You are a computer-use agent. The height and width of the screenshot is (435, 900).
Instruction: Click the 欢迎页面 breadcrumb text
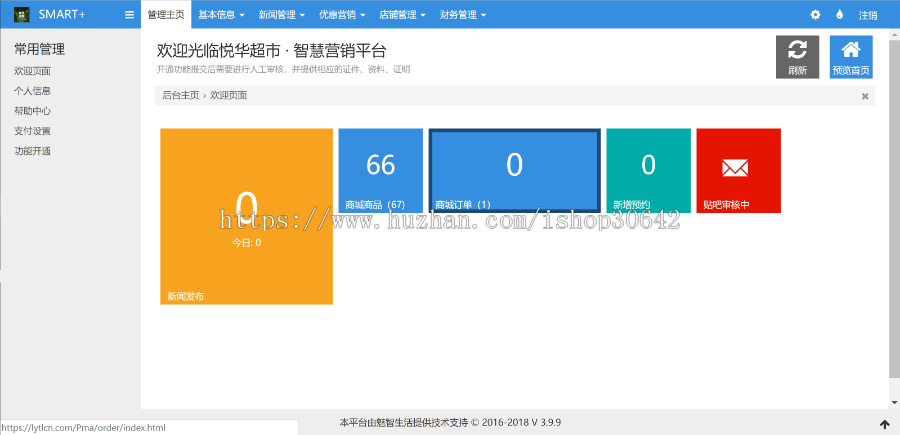point(228,96)
